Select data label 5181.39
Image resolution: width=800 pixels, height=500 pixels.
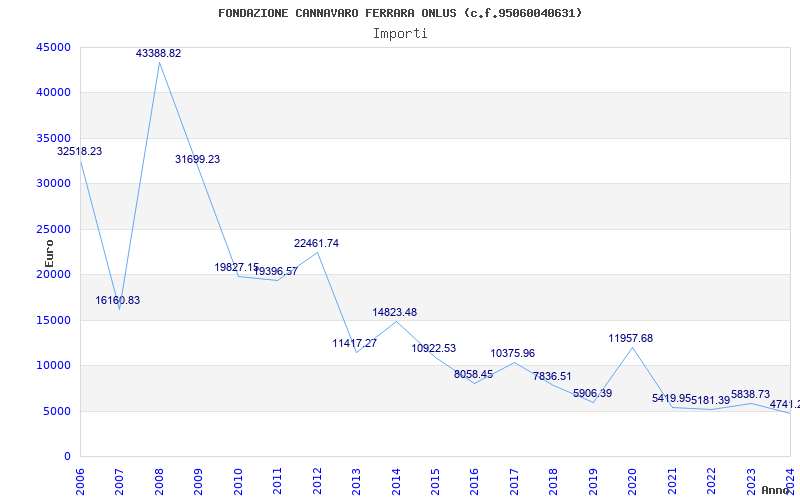tap(710, 401)
